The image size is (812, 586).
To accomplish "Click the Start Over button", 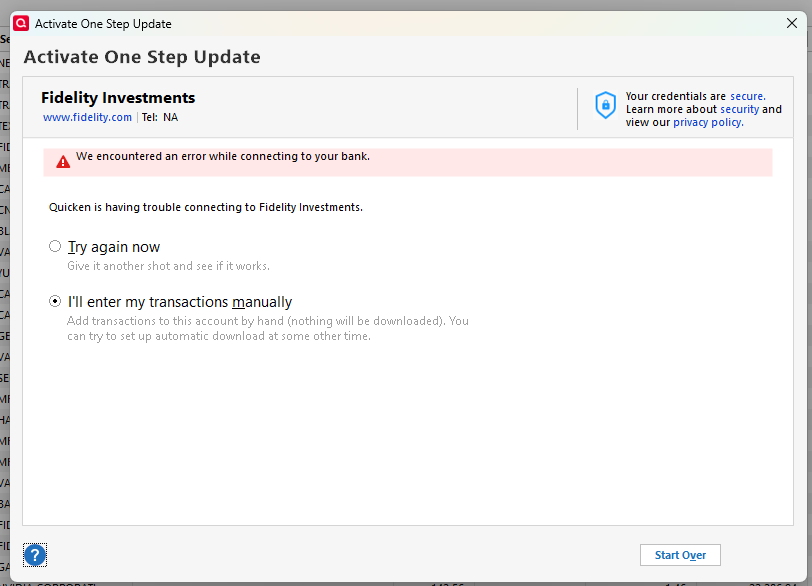I will [680, 555].
